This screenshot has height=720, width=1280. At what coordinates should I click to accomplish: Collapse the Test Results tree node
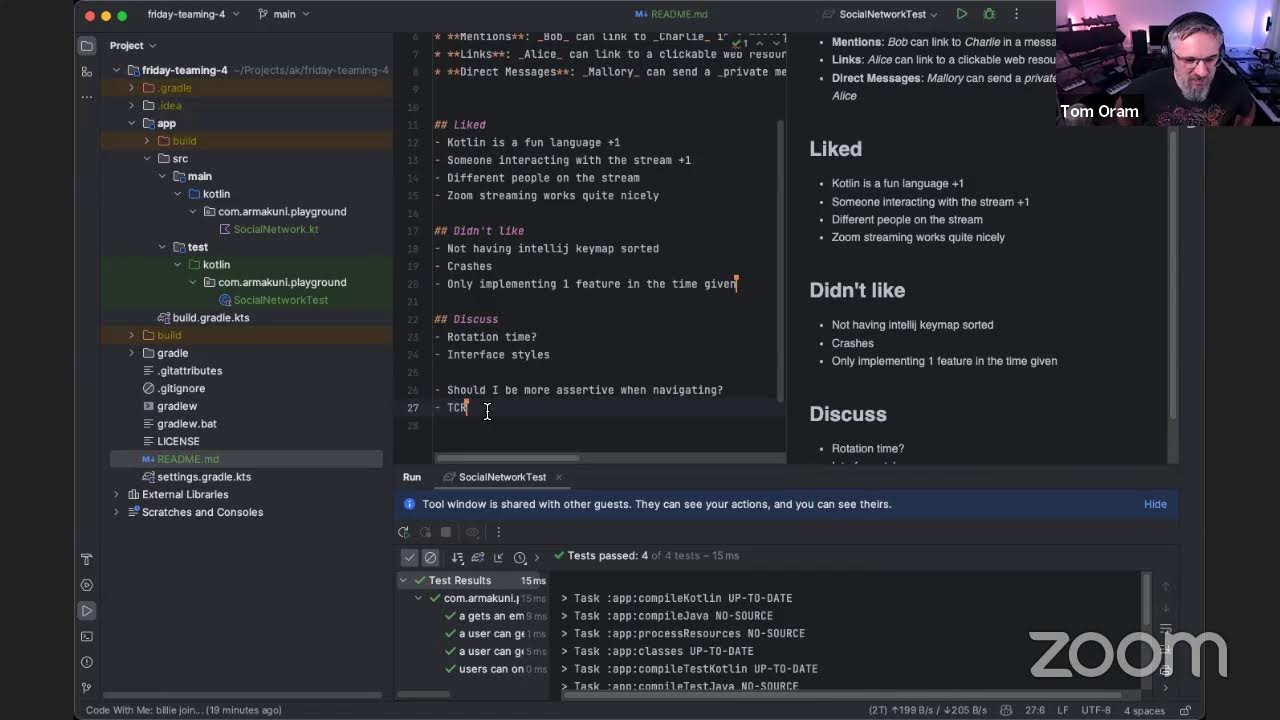pos(404,580)
